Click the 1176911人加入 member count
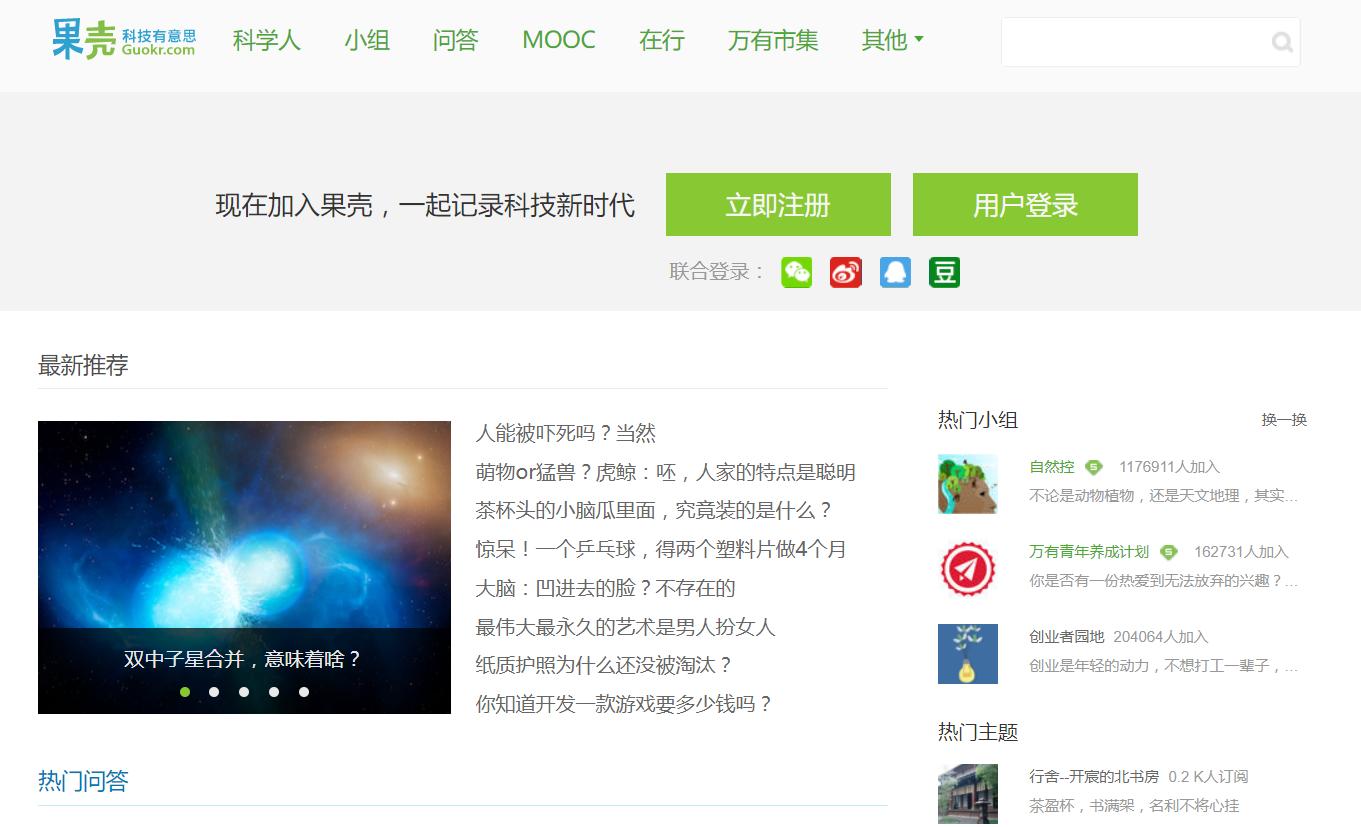Viewport: 1361px width, 827px height. pyautogui.click(x=1169, y=467)
